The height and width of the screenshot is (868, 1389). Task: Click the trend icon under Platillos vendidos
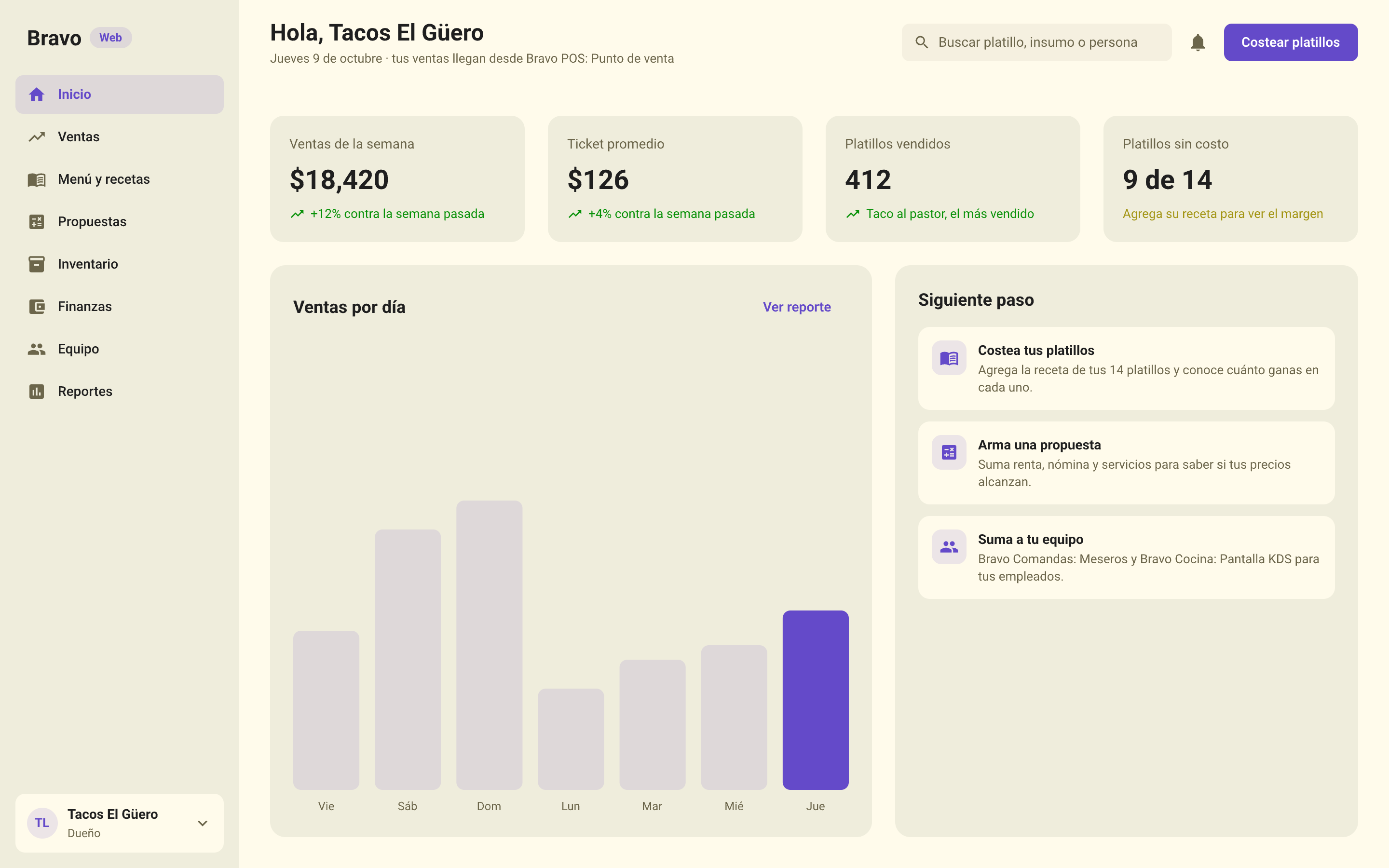(x=853, y=214)
